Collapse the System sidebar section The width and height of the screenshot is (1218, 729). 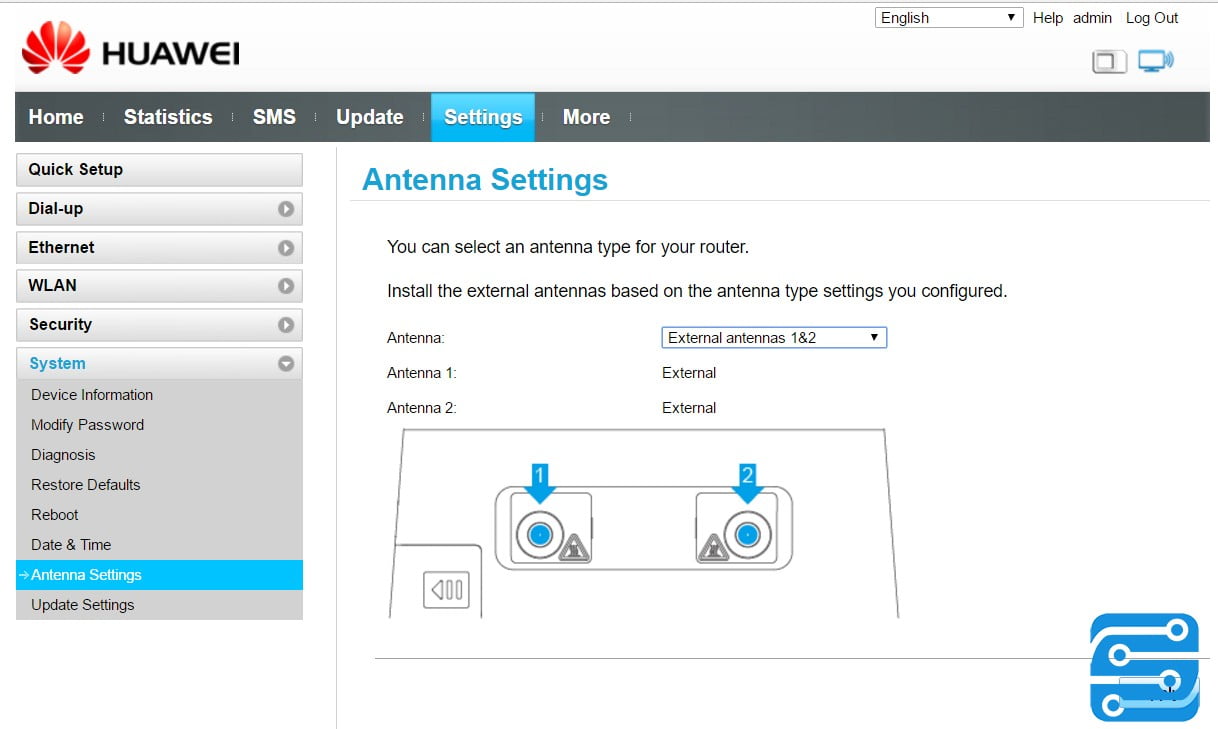(x=286, y=364)
